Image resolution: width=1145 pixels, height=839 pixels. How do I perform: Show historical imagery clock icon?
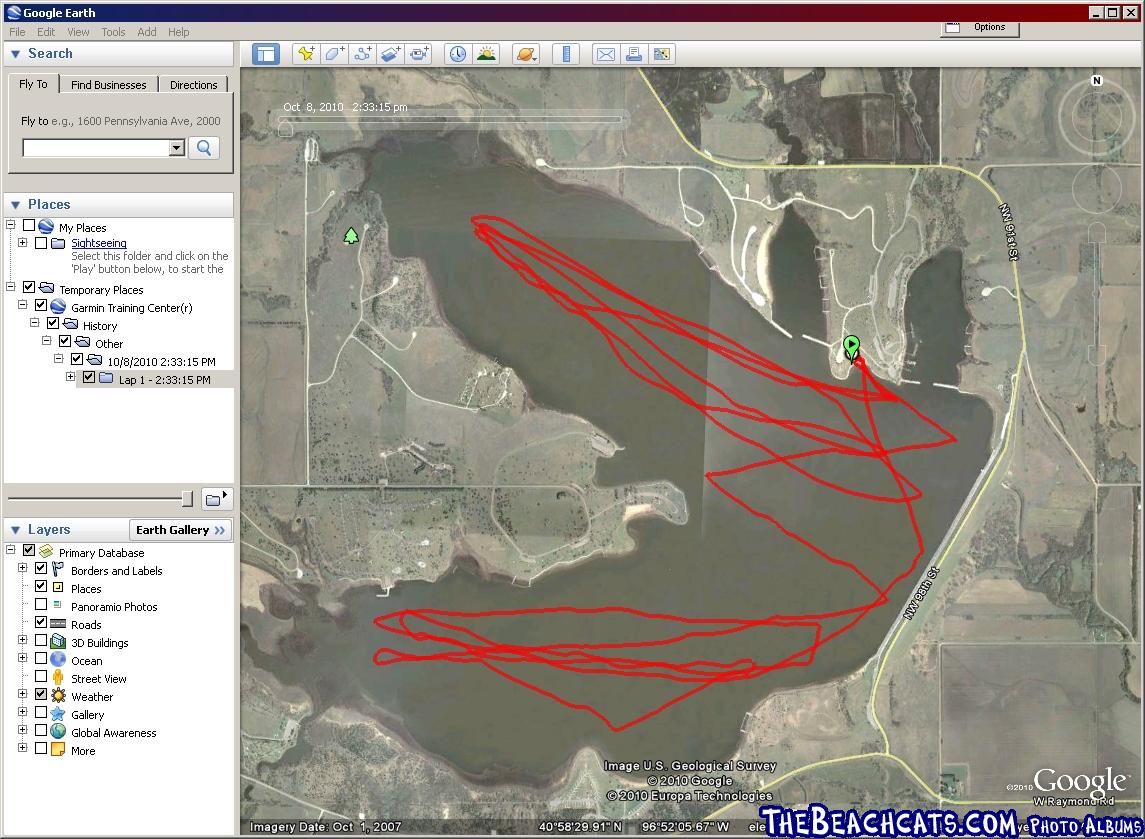coord(458,54)
